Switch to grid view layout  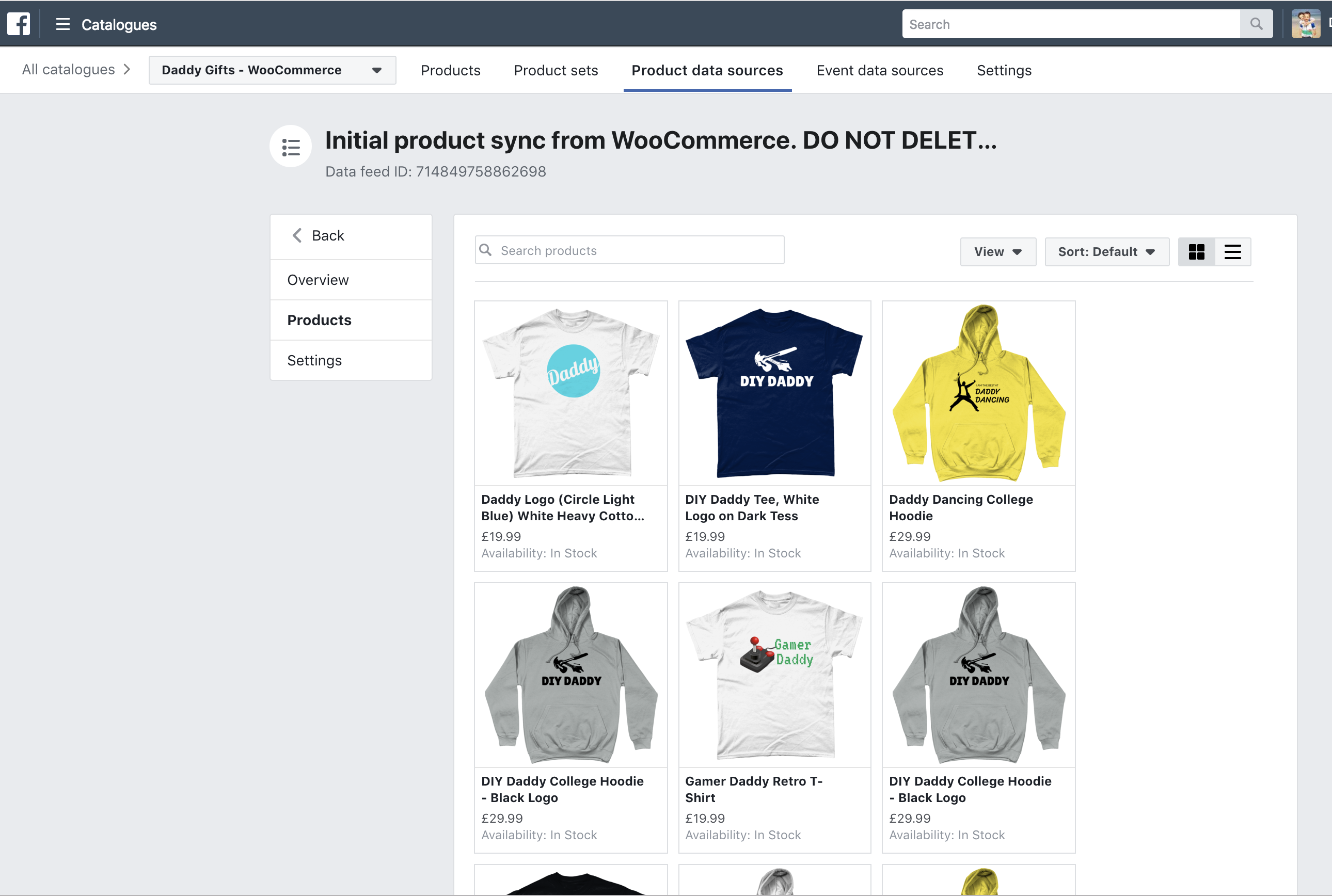click(x=1197, y=252)
